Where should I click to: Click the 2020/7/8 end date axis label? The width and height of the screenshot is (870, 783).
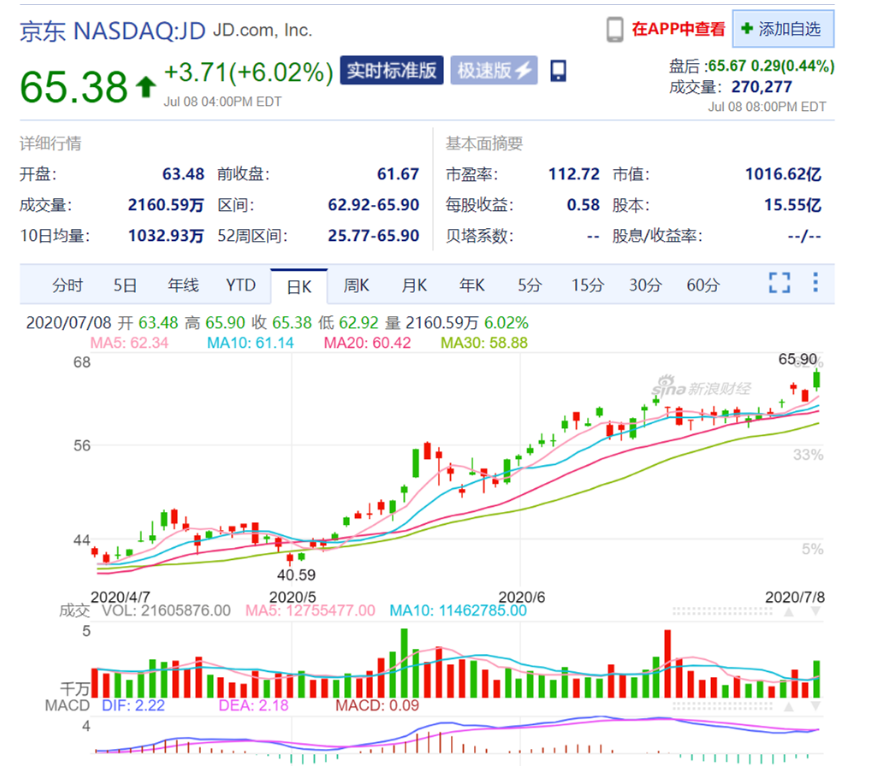click(x=795, y=597)
